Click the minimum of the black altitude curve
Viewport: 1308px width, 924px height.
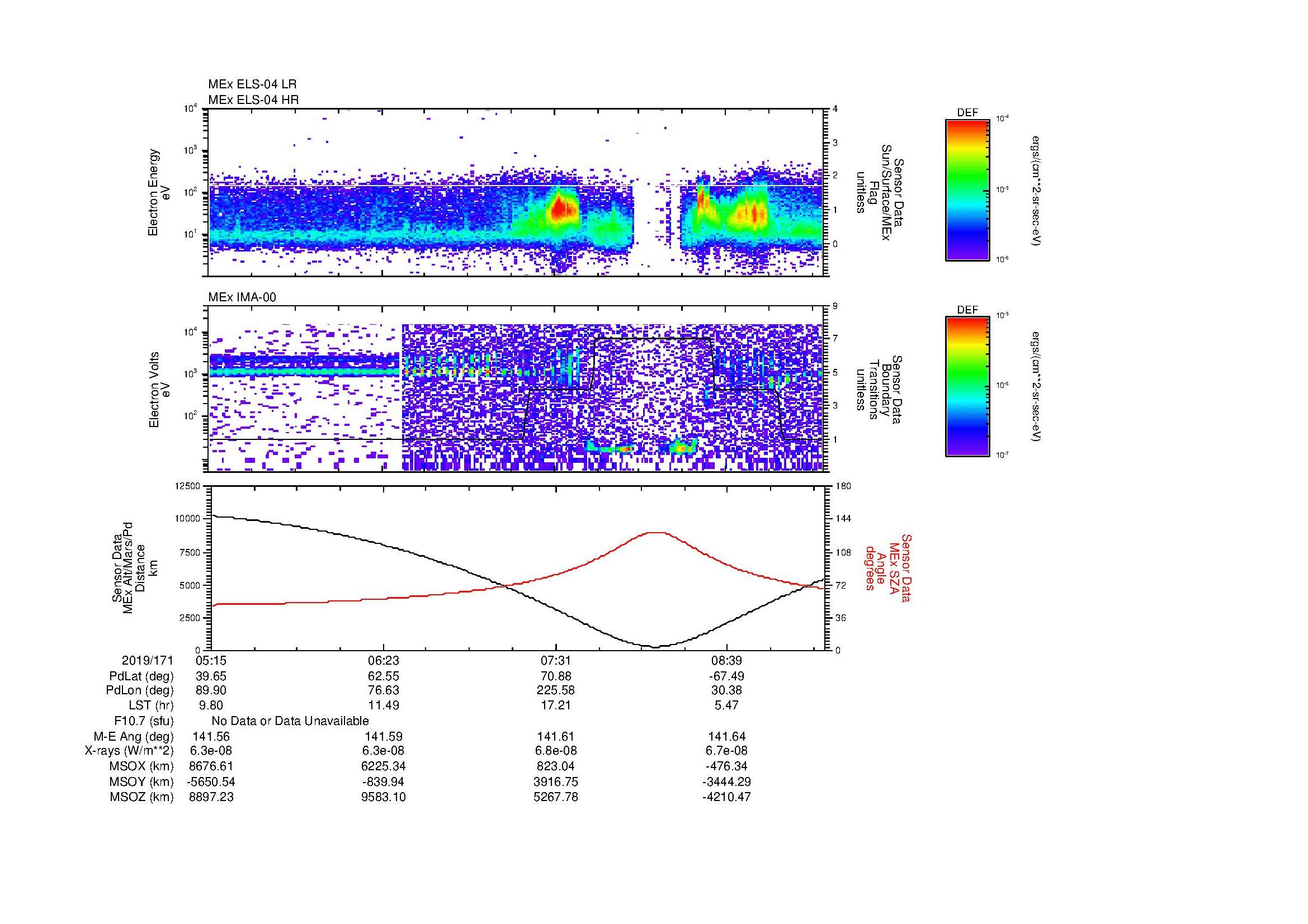[655, 647]
